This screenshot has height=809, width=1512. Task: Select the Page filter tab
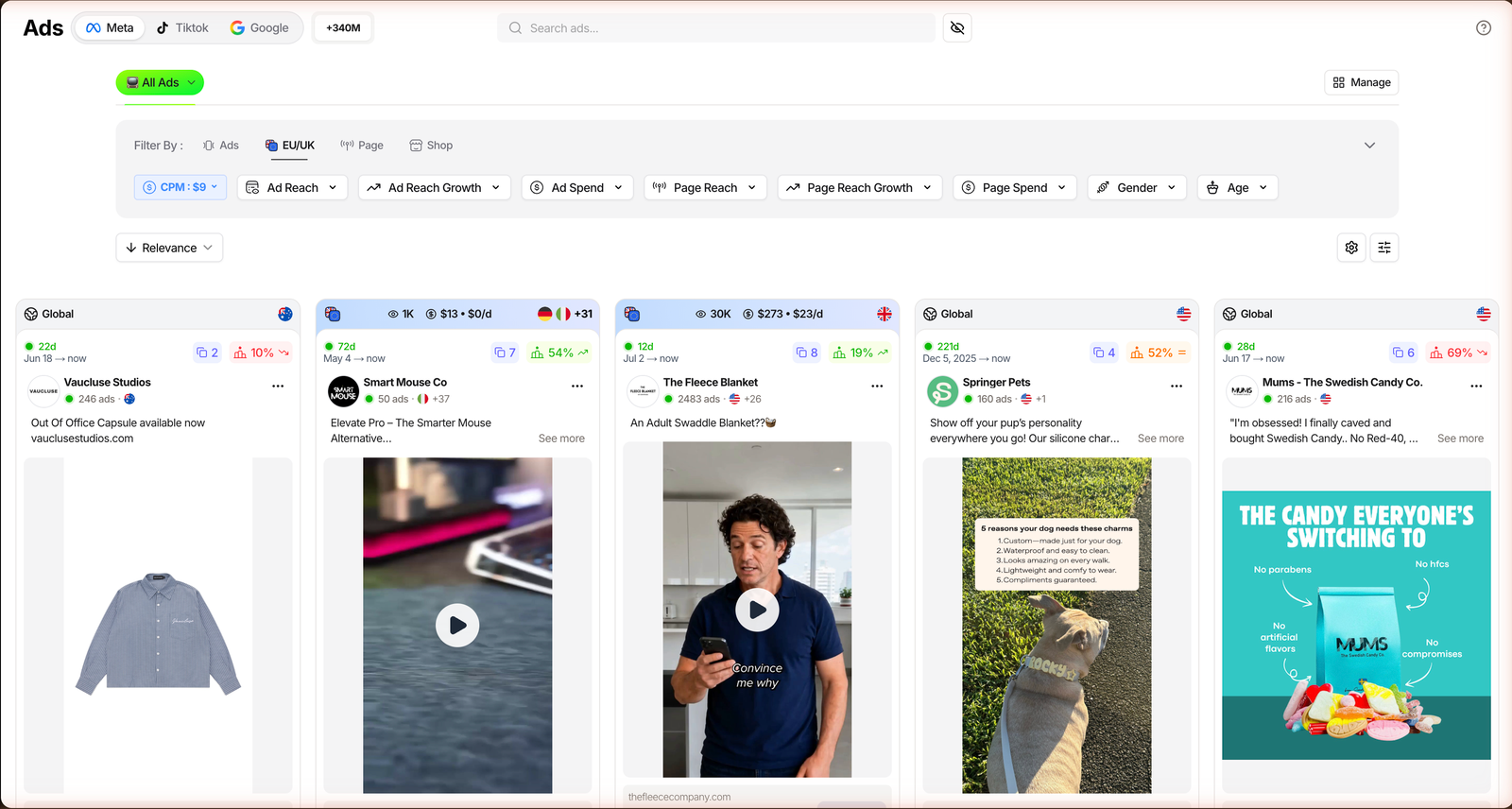tap(362, 146)
